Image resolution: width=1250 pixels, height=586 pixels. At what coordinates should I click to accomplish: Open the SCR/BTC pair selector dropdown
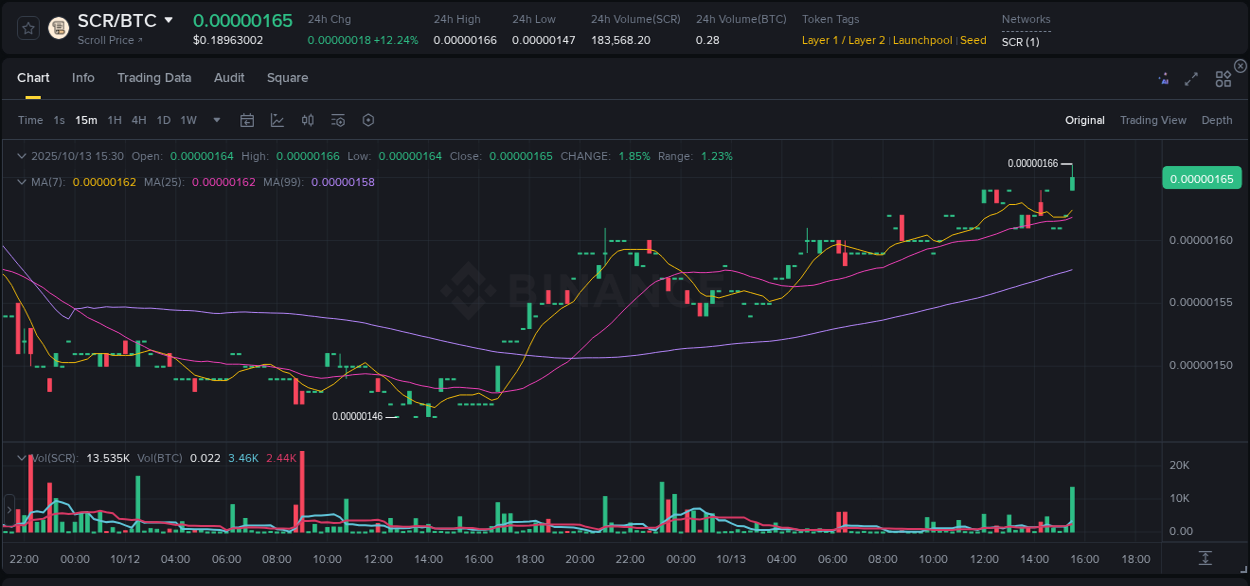click(x=168, y=19)
